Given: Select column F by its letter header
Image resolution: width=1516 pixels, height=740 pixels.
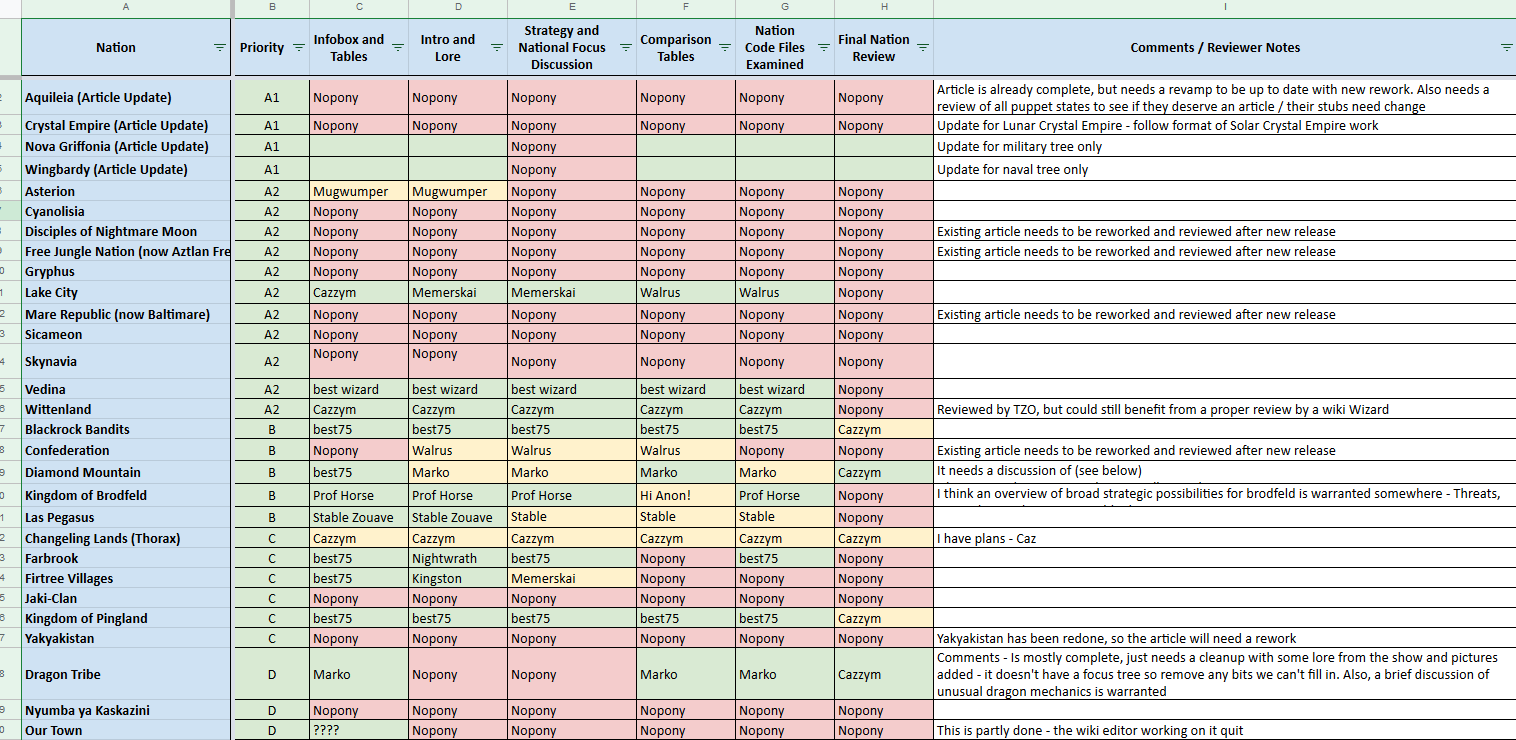Looking at the screenshot, I should pyautogui.click(x=686, y=8).
